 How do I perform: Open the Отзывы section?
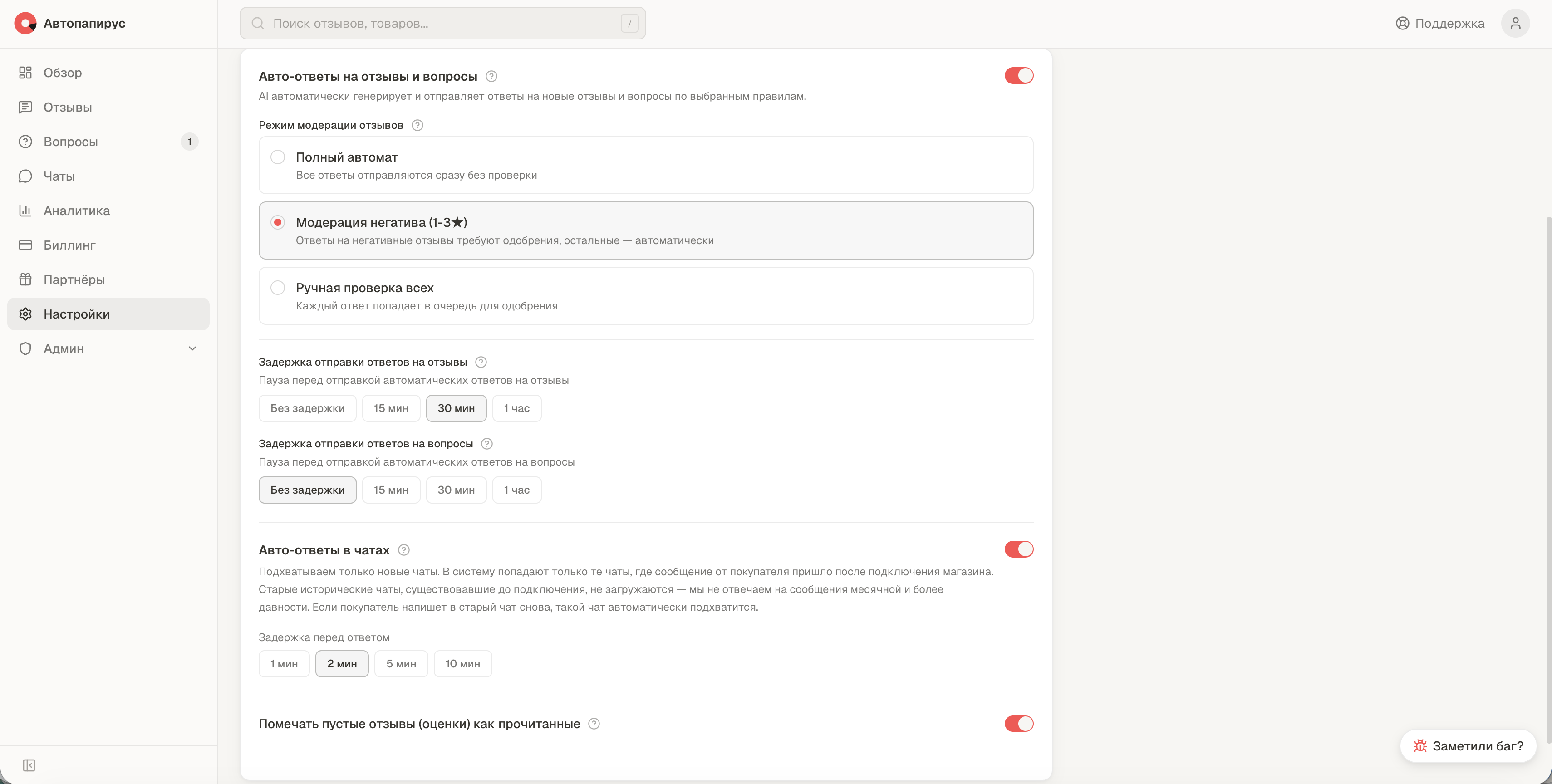pyautogui.click(x=108, y=107)
